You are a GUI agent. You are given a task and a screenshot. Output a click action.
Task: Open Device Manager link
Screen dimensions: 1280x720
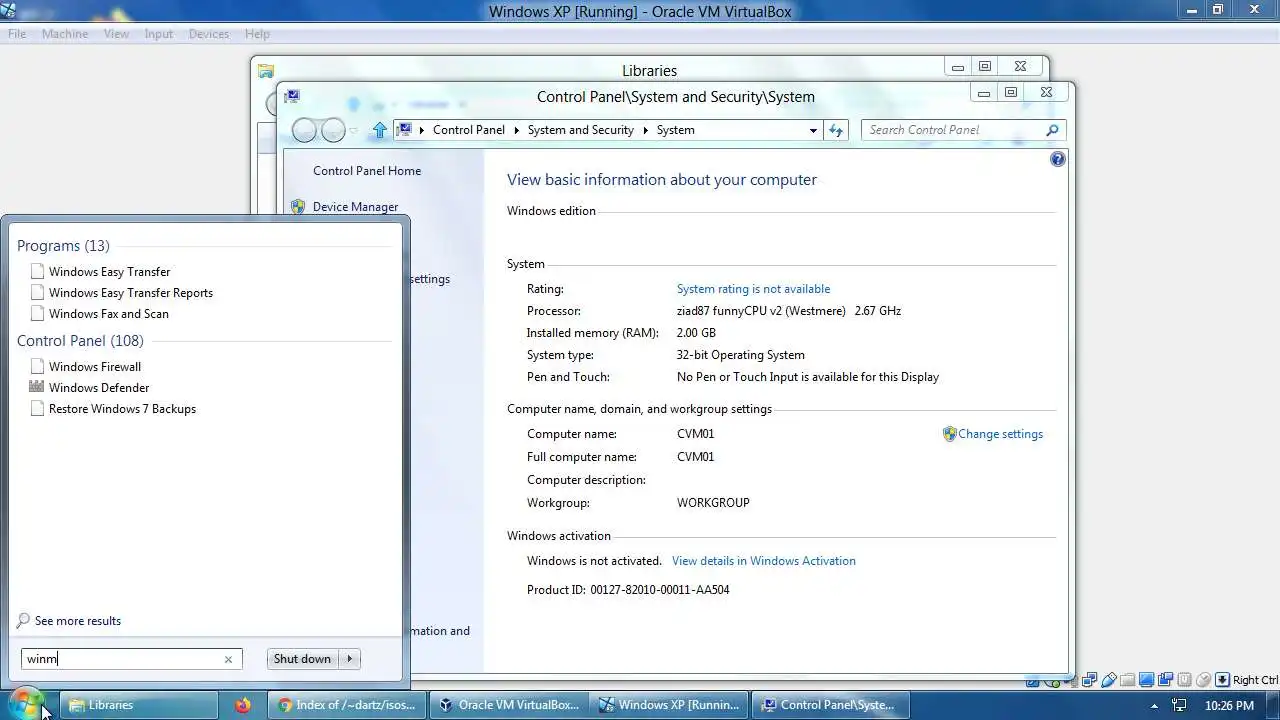(x=355, y=207)
